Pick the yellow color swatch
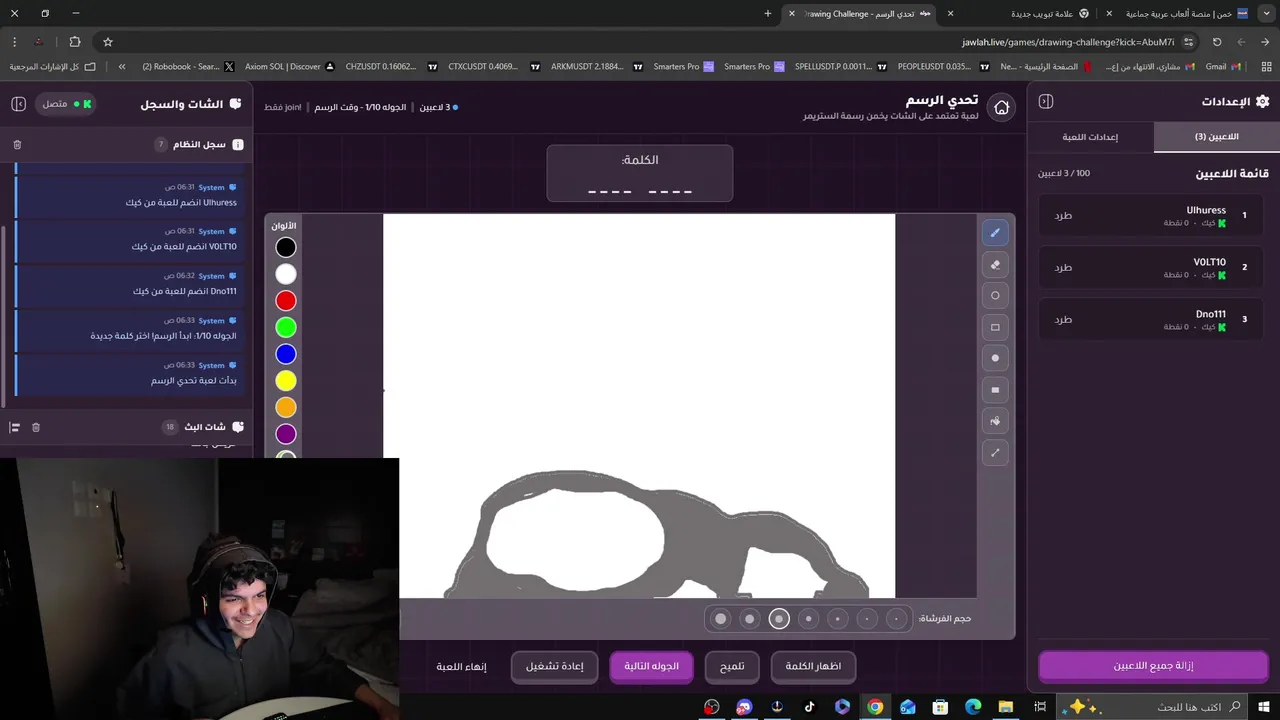1280x720 pixels. click(x=286, y=381)
